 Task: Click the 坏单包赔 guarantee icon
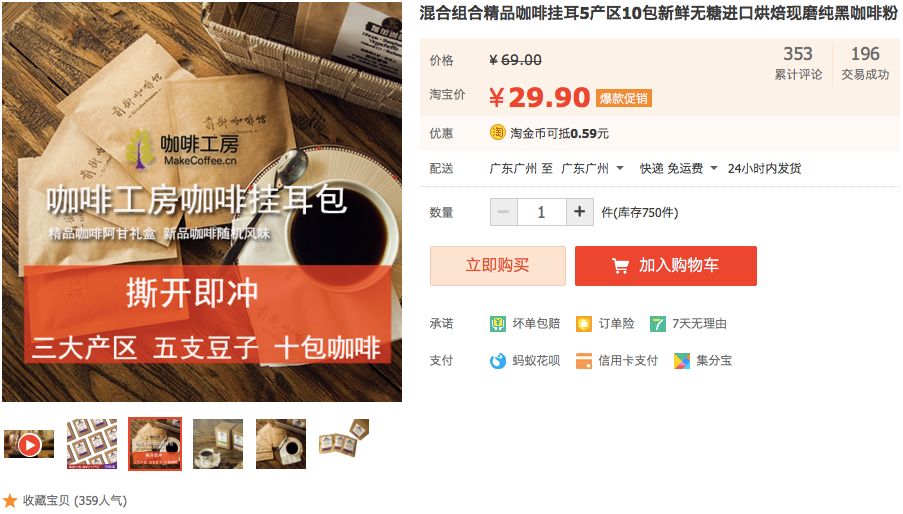[x=497, y=323]
